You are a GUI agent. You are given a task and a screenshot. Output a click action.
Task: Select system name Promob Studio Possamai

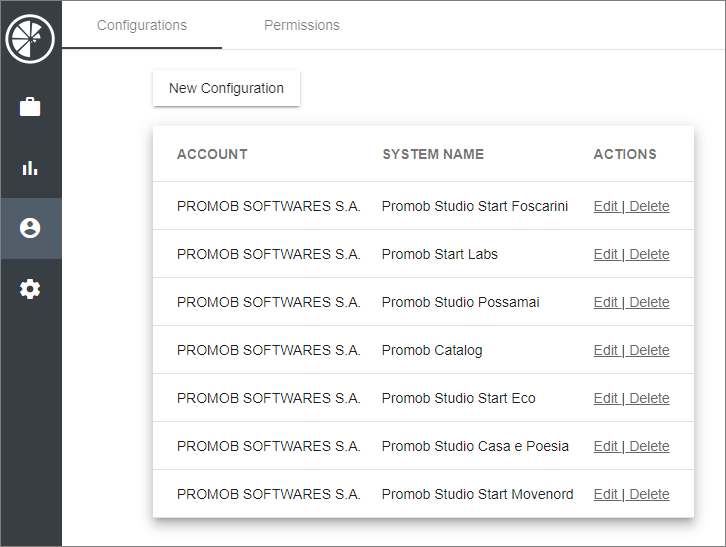[460, 302]
